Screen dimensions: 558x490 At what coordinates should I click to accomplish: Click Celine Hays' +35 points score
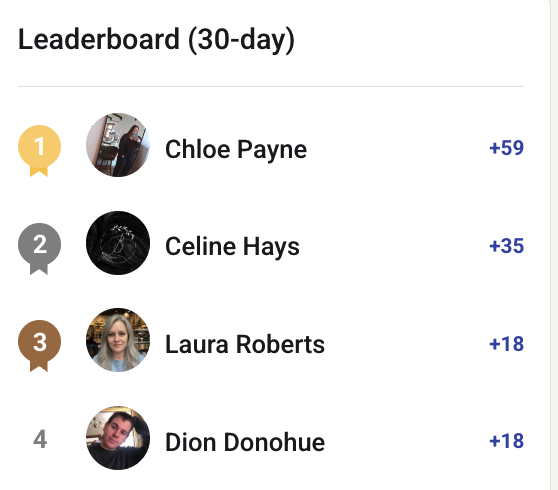(506, 246)
